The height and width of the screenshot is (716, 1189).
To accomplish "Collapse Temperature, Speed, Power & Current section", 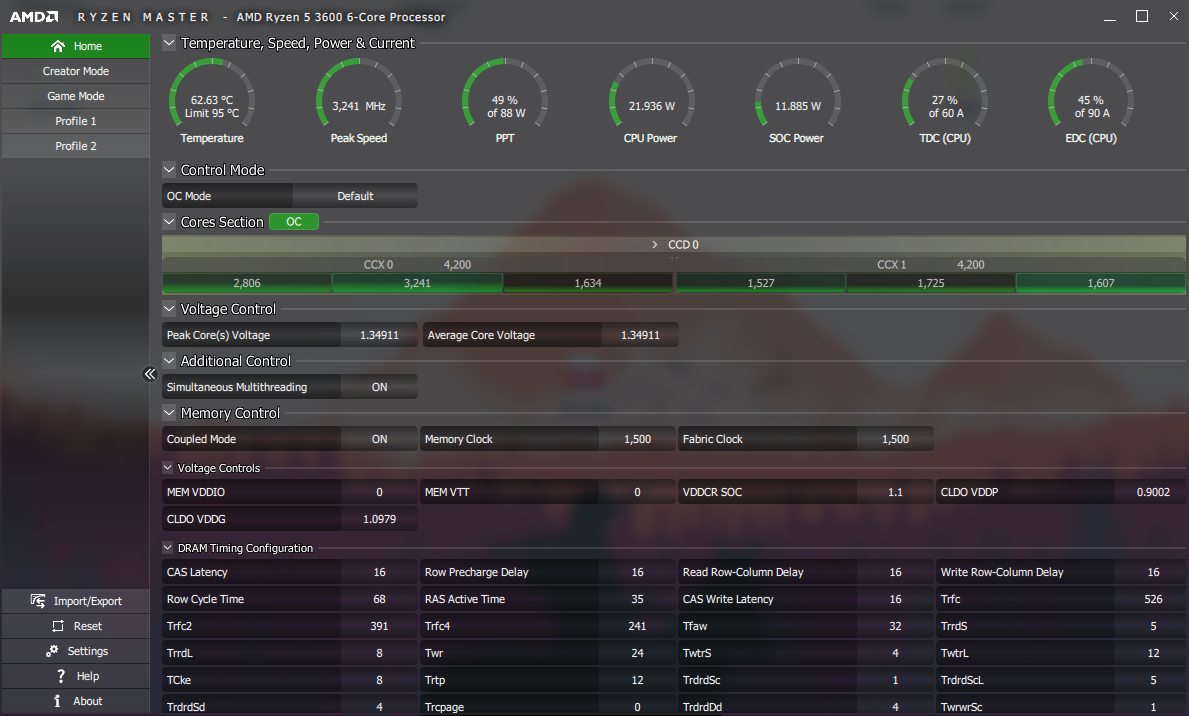I will click(x=169, y=42).
